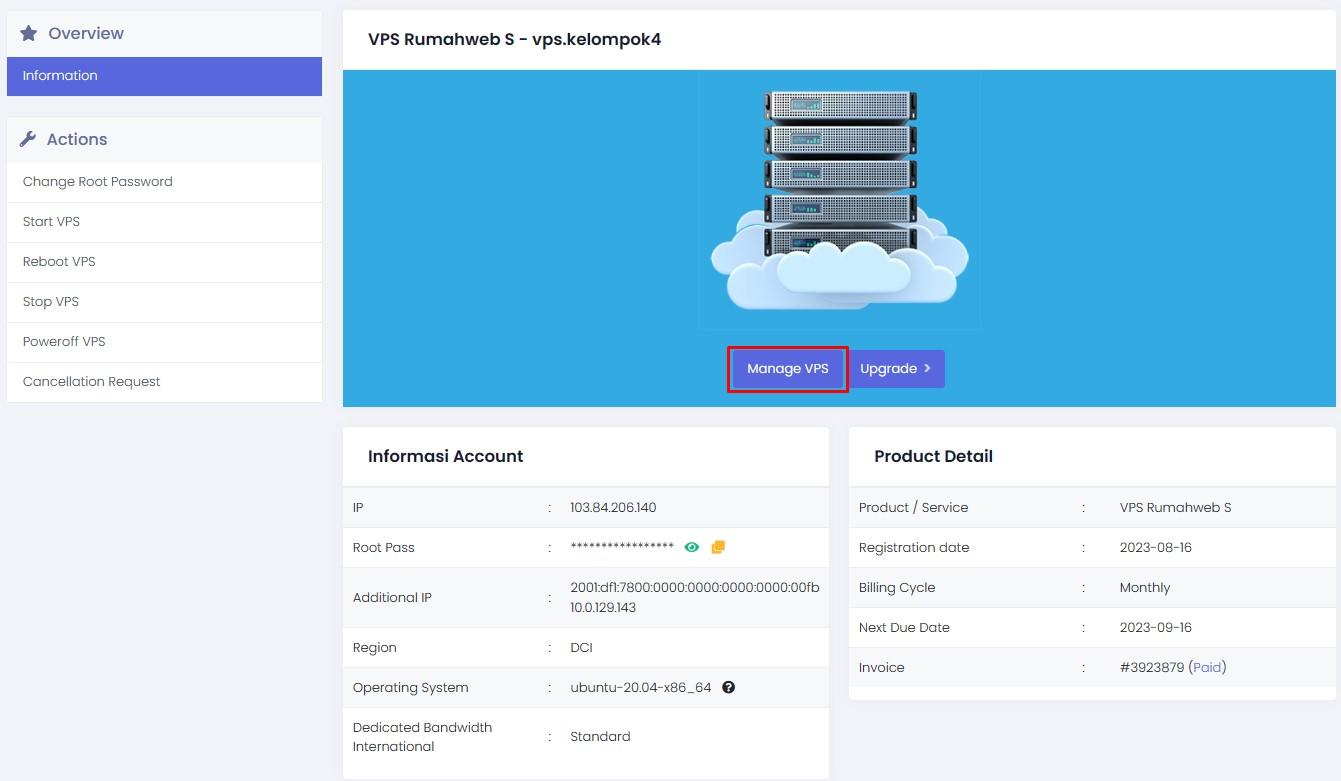Open the Information sidebar item
The width and height of the screenshot is (1341, 781).
pyautogui.click(x=164, y=76)
